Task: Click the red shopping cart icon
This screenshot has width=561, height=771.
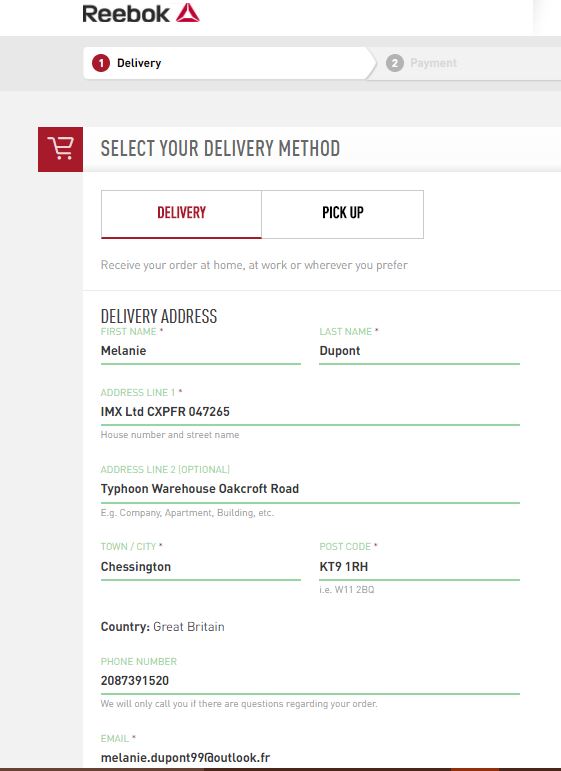Action: coord(60,149)
